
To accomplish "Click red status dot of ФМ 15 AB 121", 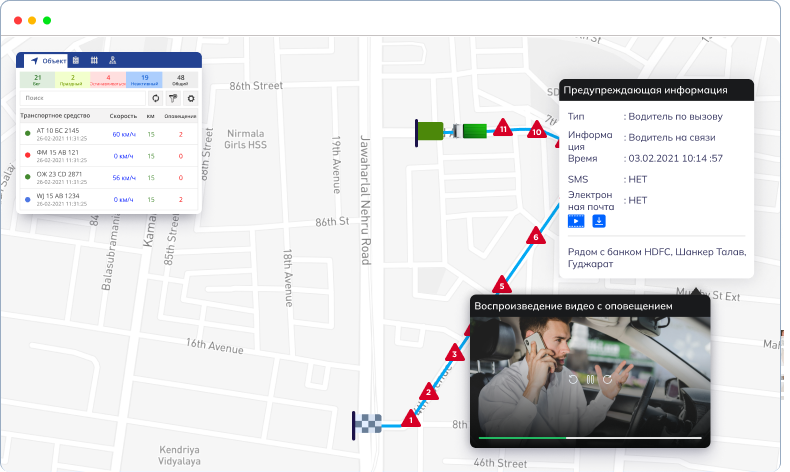I will [x=28, y=155].
